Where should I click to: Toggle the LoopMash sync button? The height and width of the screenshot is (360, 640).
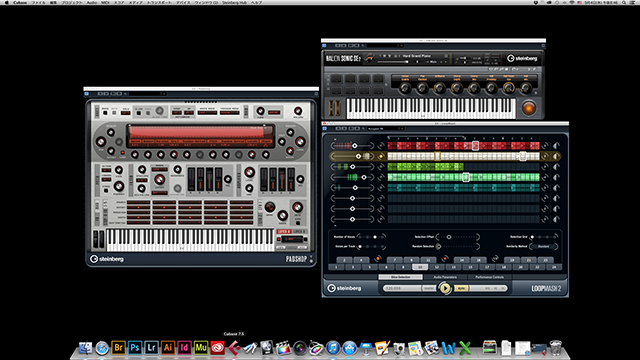point(461,288)
